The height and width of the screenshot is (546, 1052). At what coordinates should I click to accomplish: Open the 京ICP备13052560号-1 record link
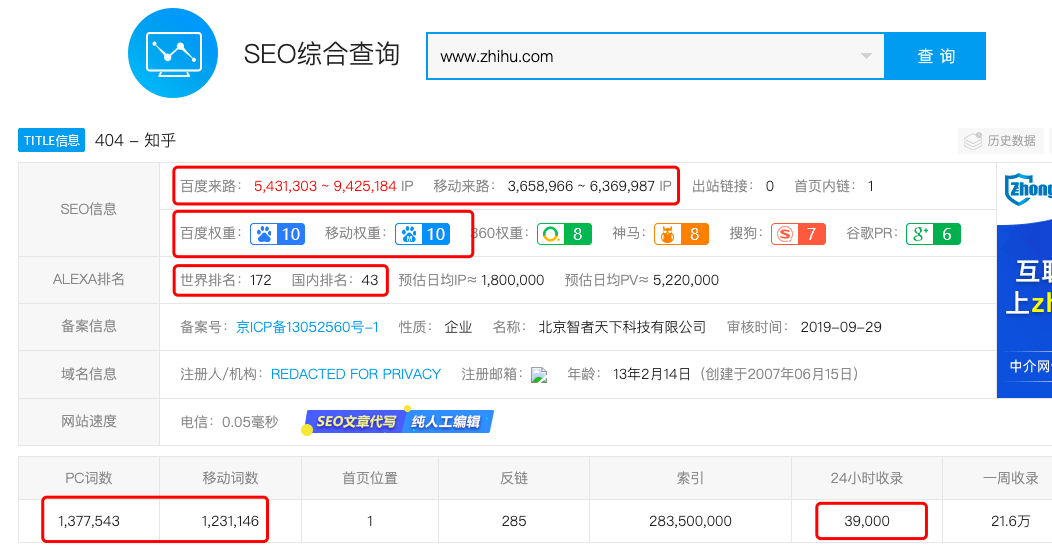coord(307,327)
